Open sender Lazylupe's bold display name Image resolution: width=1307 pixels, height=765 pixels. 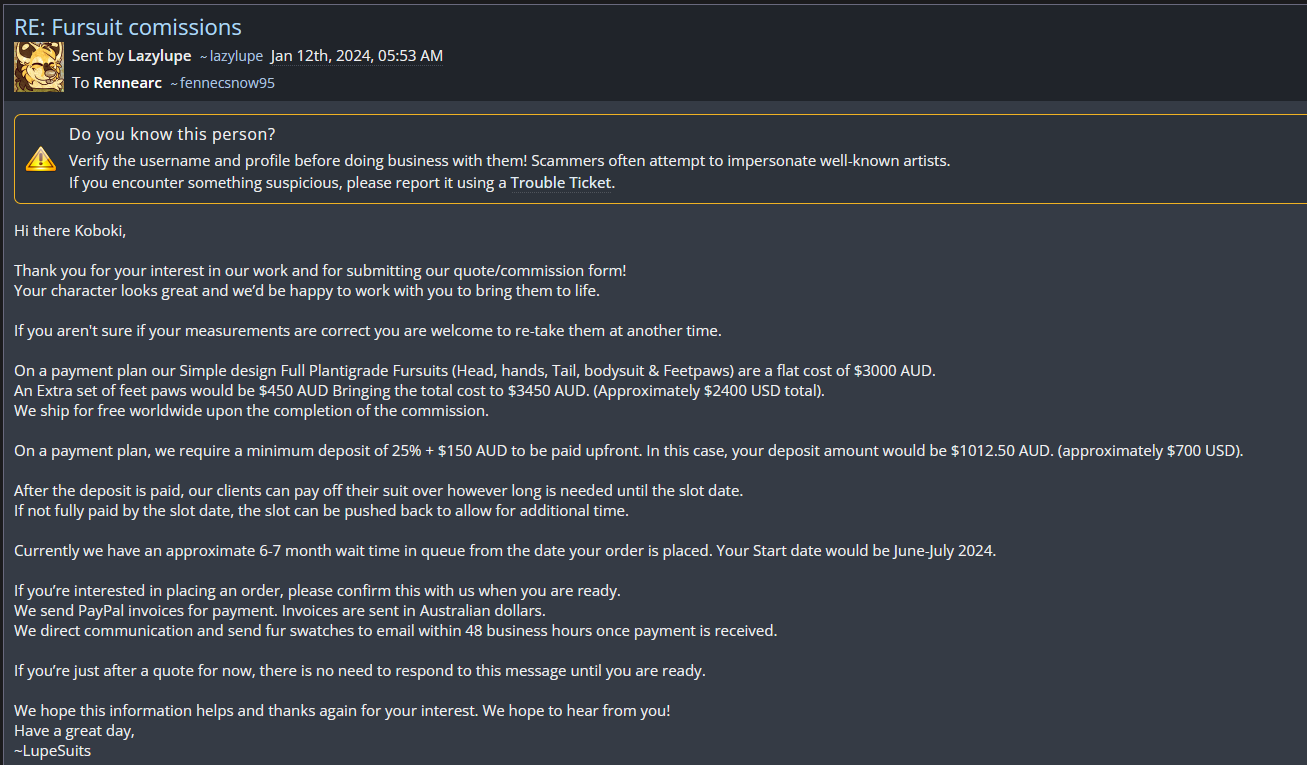pos(159,56)
